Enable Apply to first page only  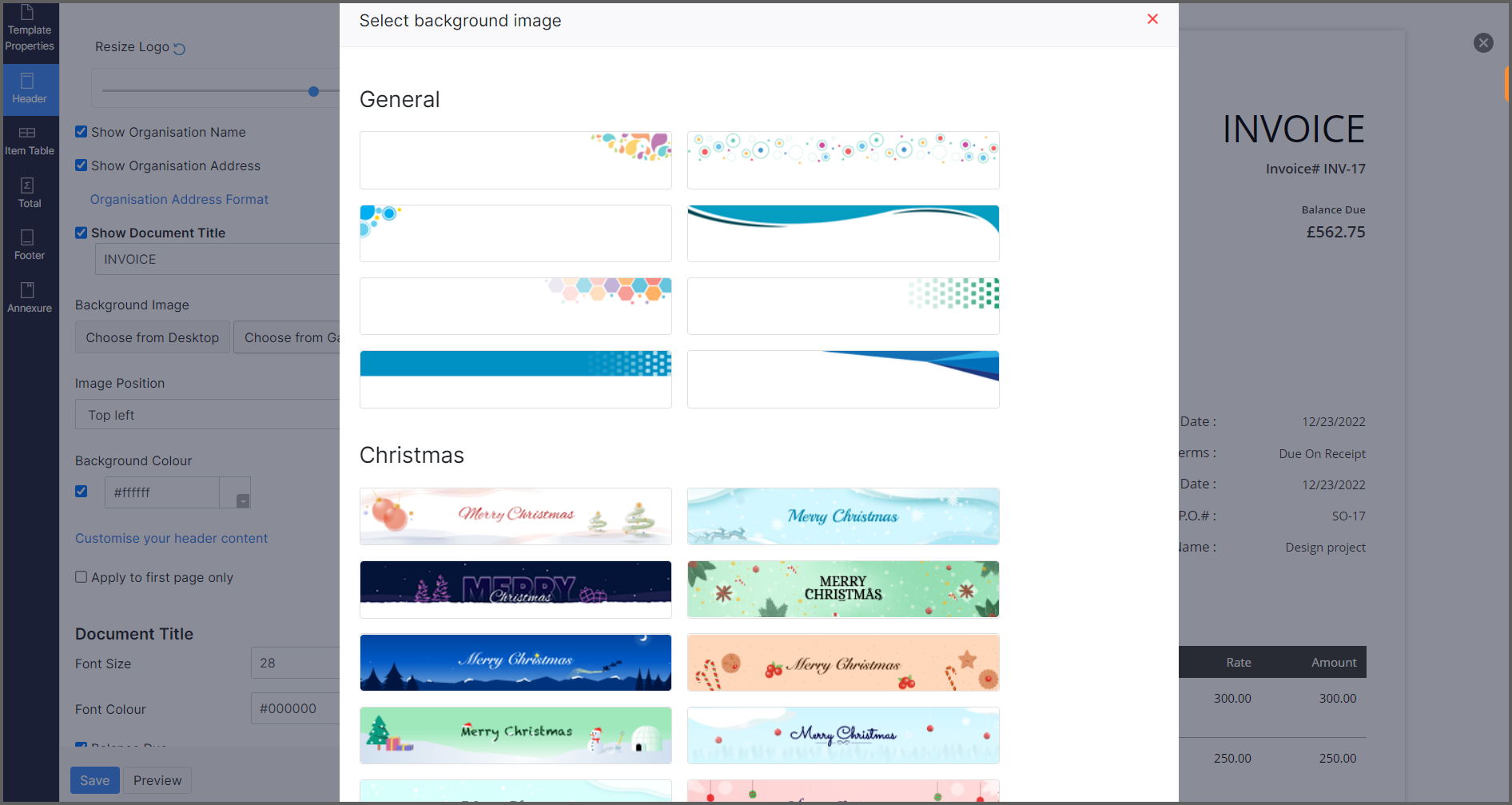click(x=81, y=576)
